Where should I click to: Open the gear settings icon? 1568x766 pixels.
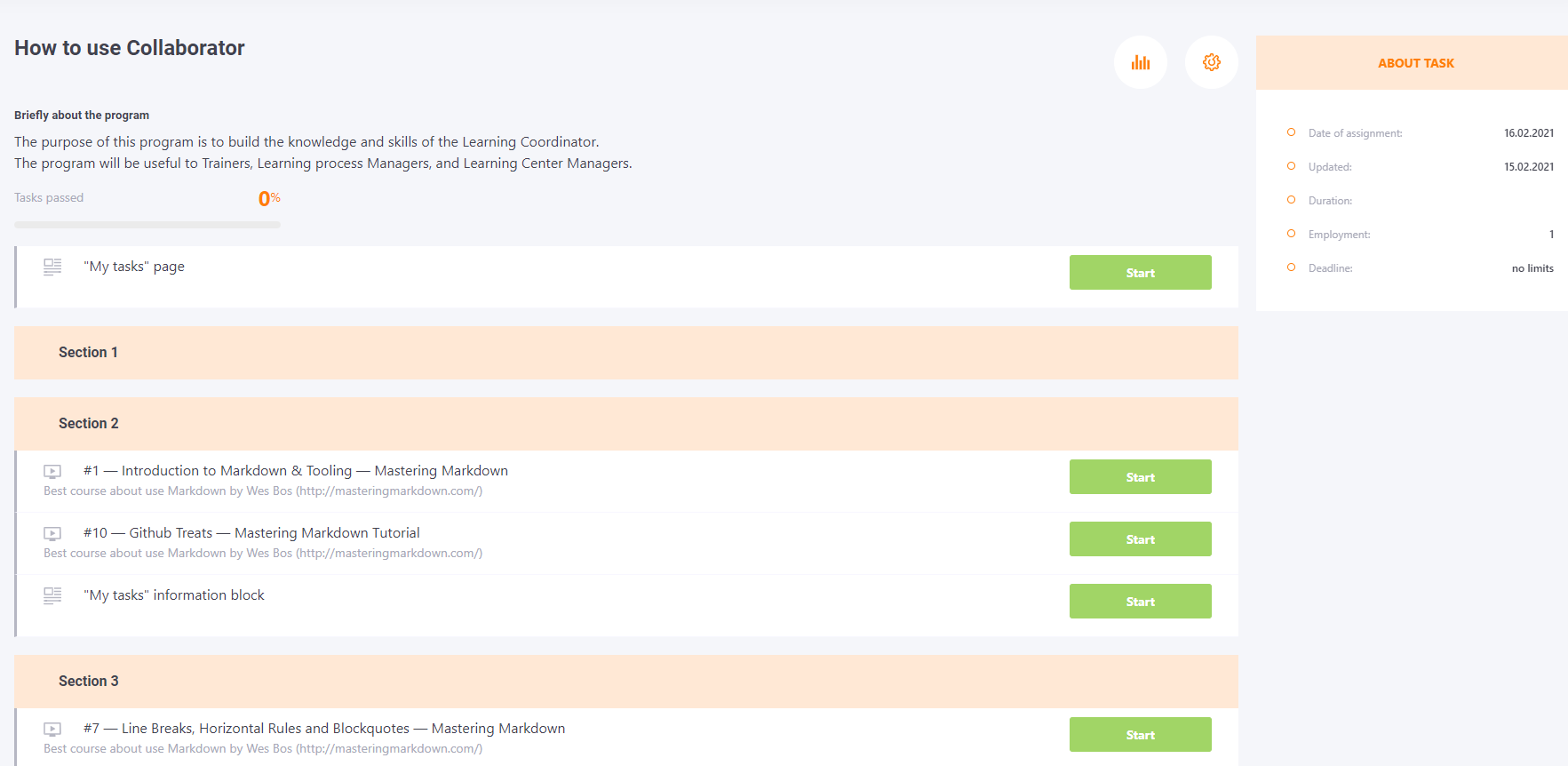(x=1211, y=62)
